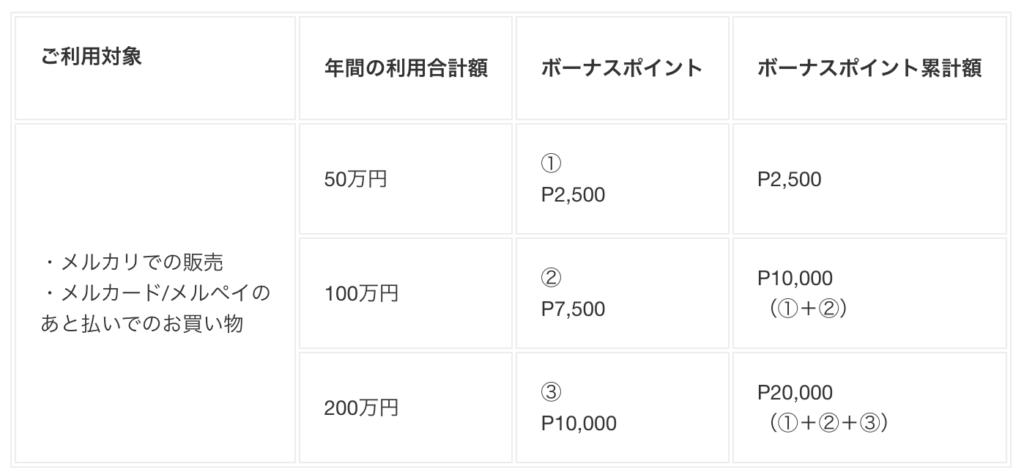Click the 200万円 cell
Screen dimensions: 1024x475
361,407
